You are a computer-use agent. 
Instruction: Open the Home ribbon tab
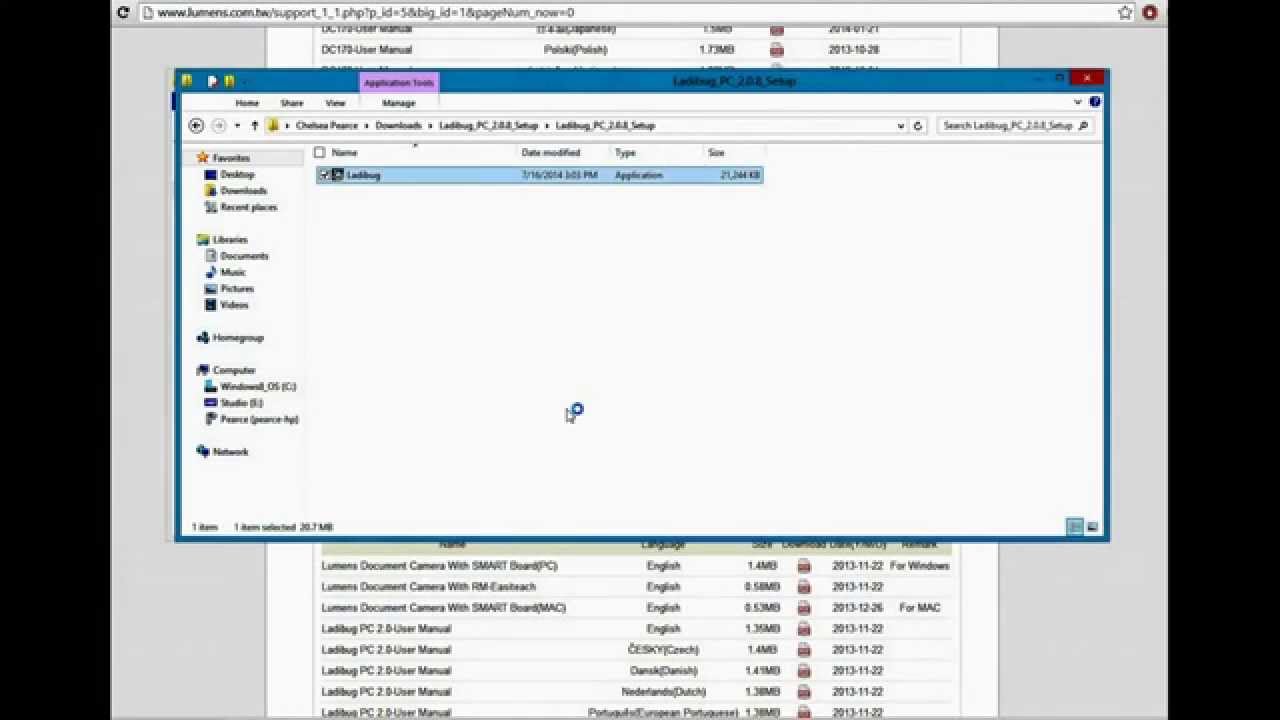(246, 103)
